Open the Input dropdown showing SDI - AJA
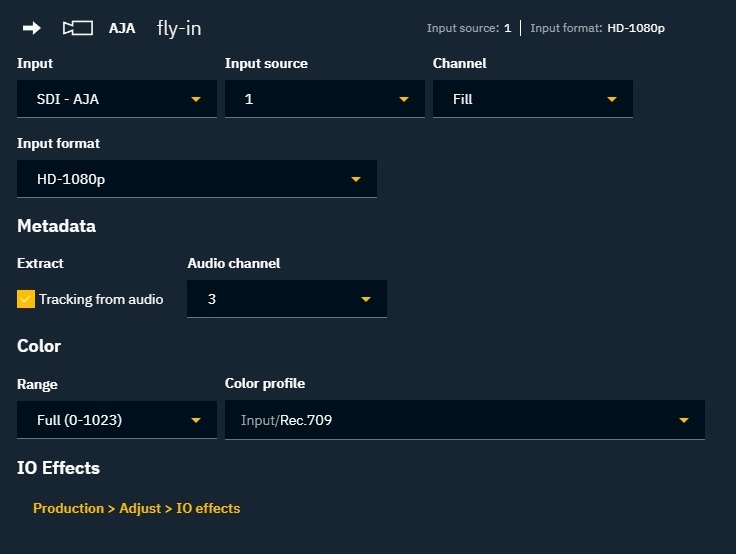736x554 pixels. tap(117, 99)
